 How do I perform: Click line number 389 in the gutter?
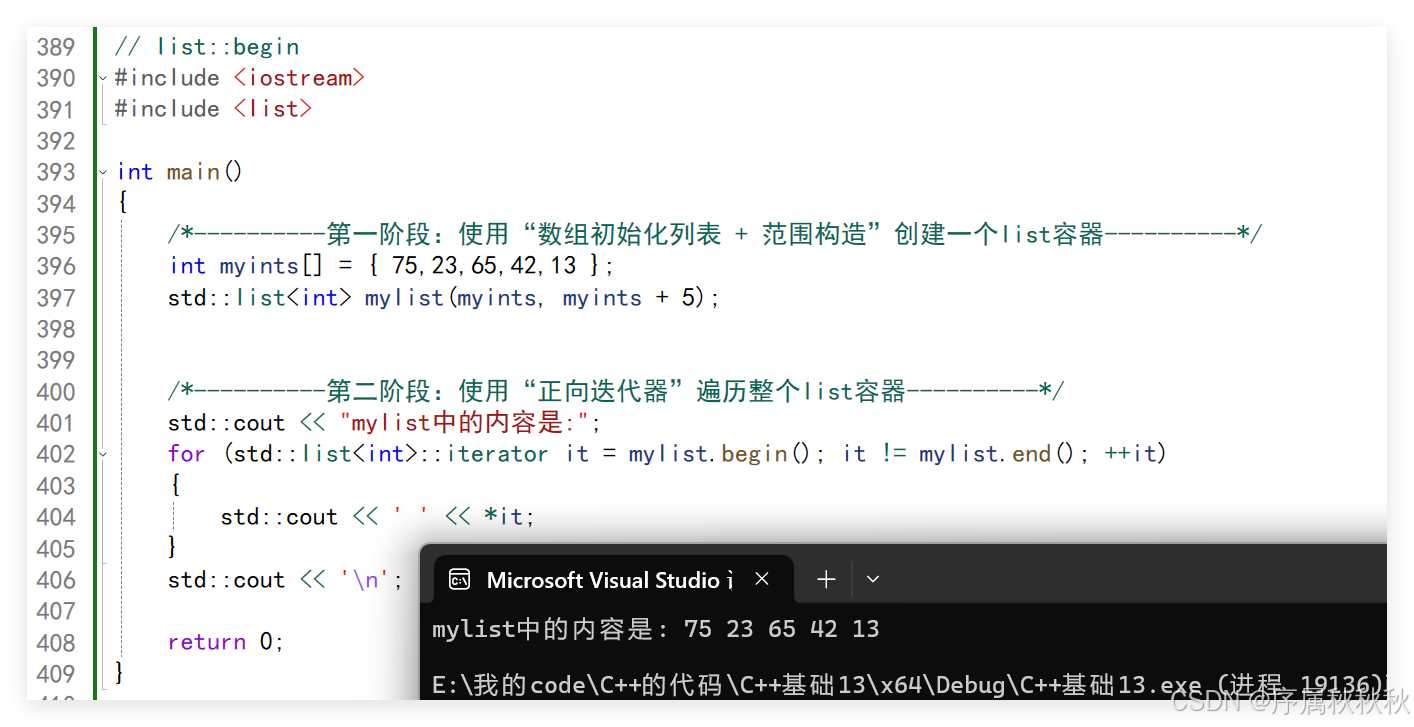click(x=56, y=47)
